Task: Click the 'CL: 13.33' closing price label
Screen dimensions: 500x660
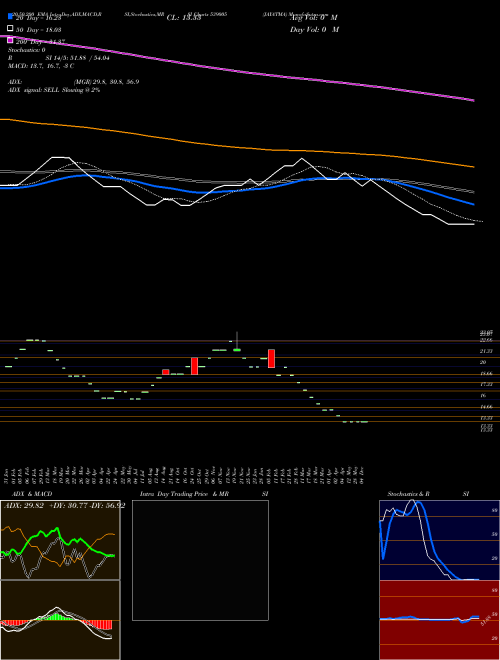Action: (x=184, y=18)
